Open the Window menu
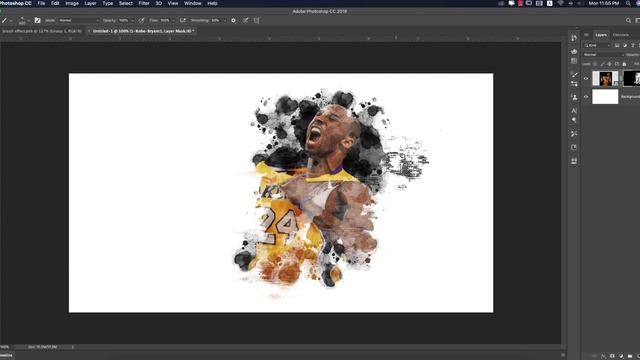This screenshot has height=360, width=640. coord(193,3)
